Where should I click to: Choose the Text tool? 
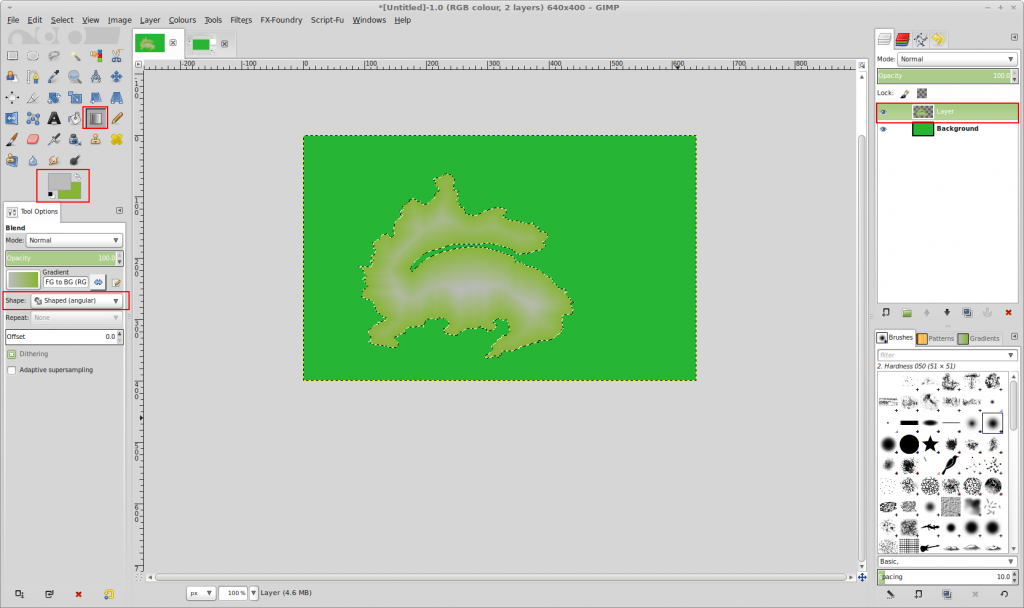pyautogui.click(x=52, y=117)
